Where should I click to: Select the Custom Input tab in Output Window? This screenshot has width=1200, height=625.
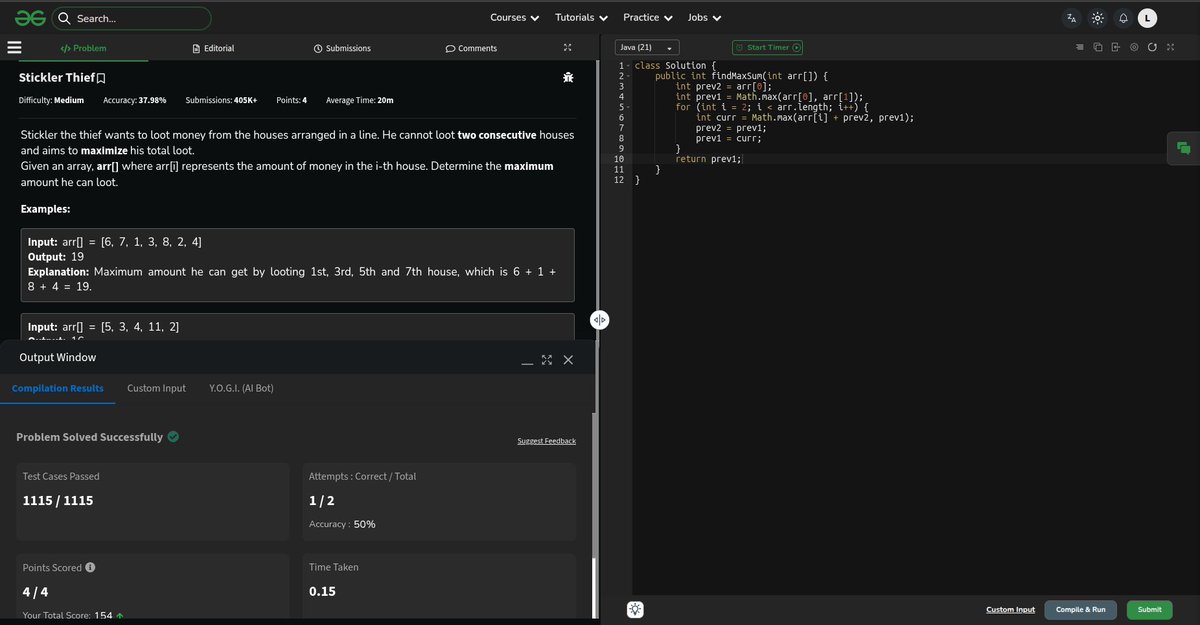(x=156, y=388)
